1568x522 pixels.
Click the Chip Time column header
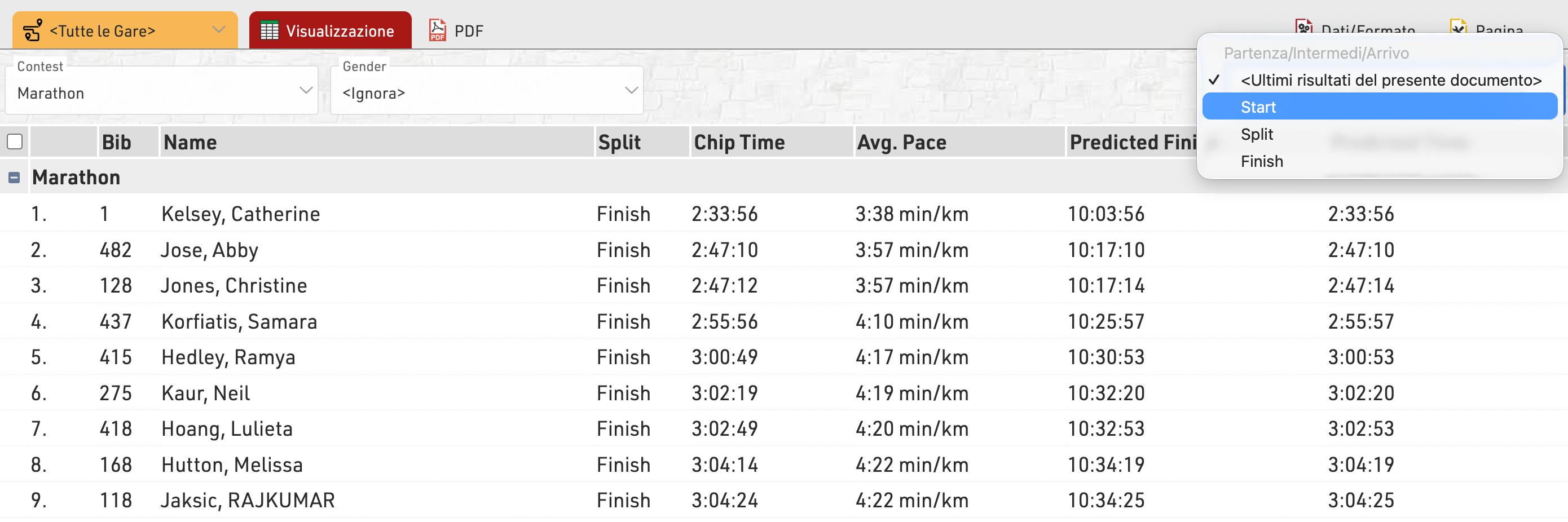pyautogui.click(x=739, y=143)
